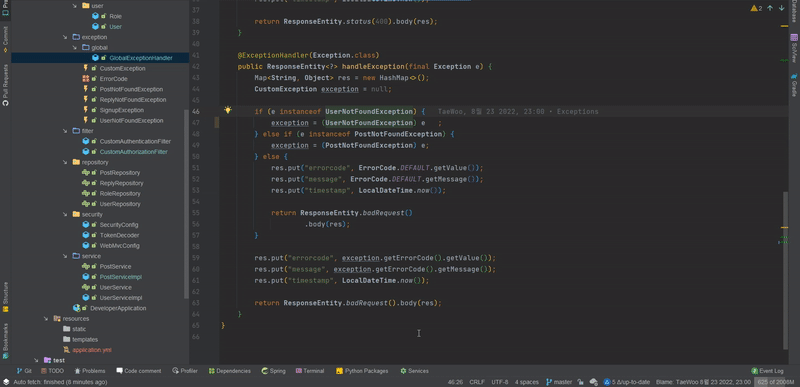Open TokenDecoder class
The height and width of the screenshot is (387, 800).
[119, 235]
